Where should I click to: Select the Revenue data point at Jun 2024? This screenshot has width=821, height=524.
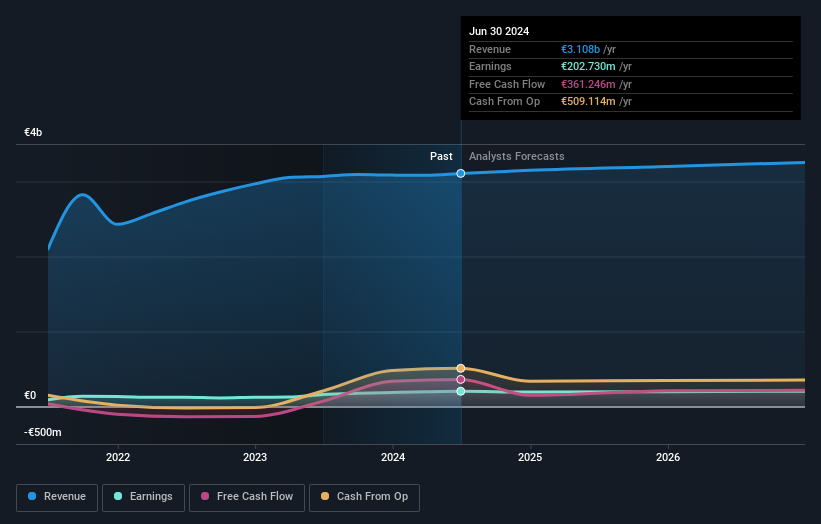click(461, 173)
